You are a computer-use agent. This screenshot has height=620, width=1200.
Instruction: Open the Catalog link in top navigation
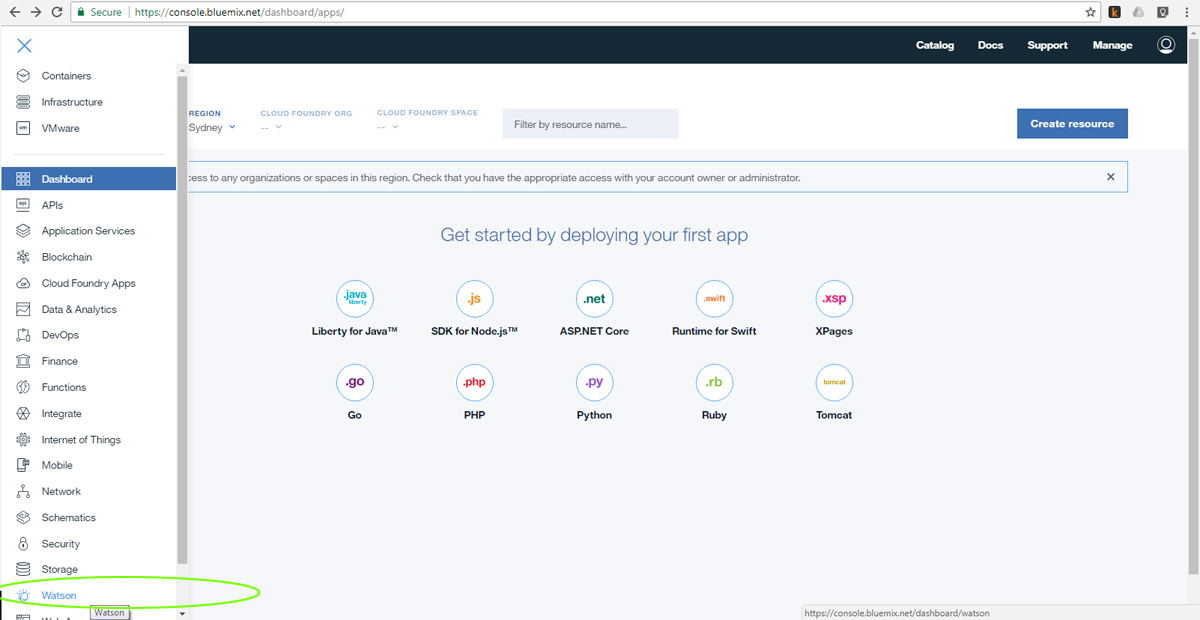935,45
